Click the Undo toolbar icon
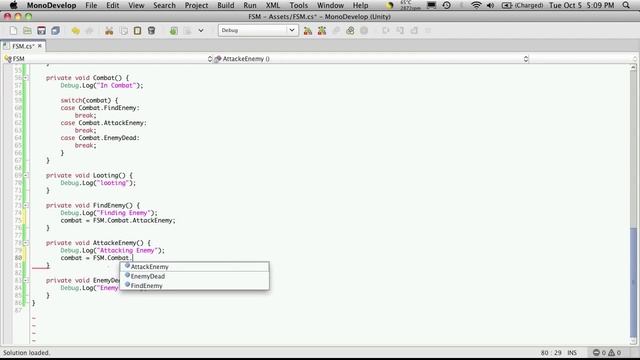 76,31
